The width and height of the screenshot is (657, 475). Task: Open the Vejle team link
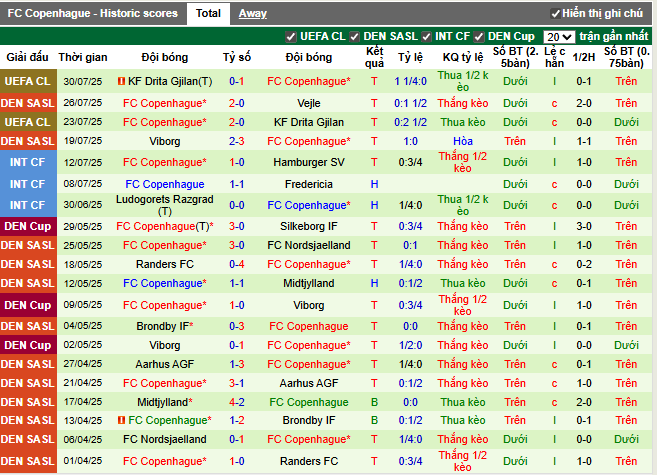pos(309,103)
